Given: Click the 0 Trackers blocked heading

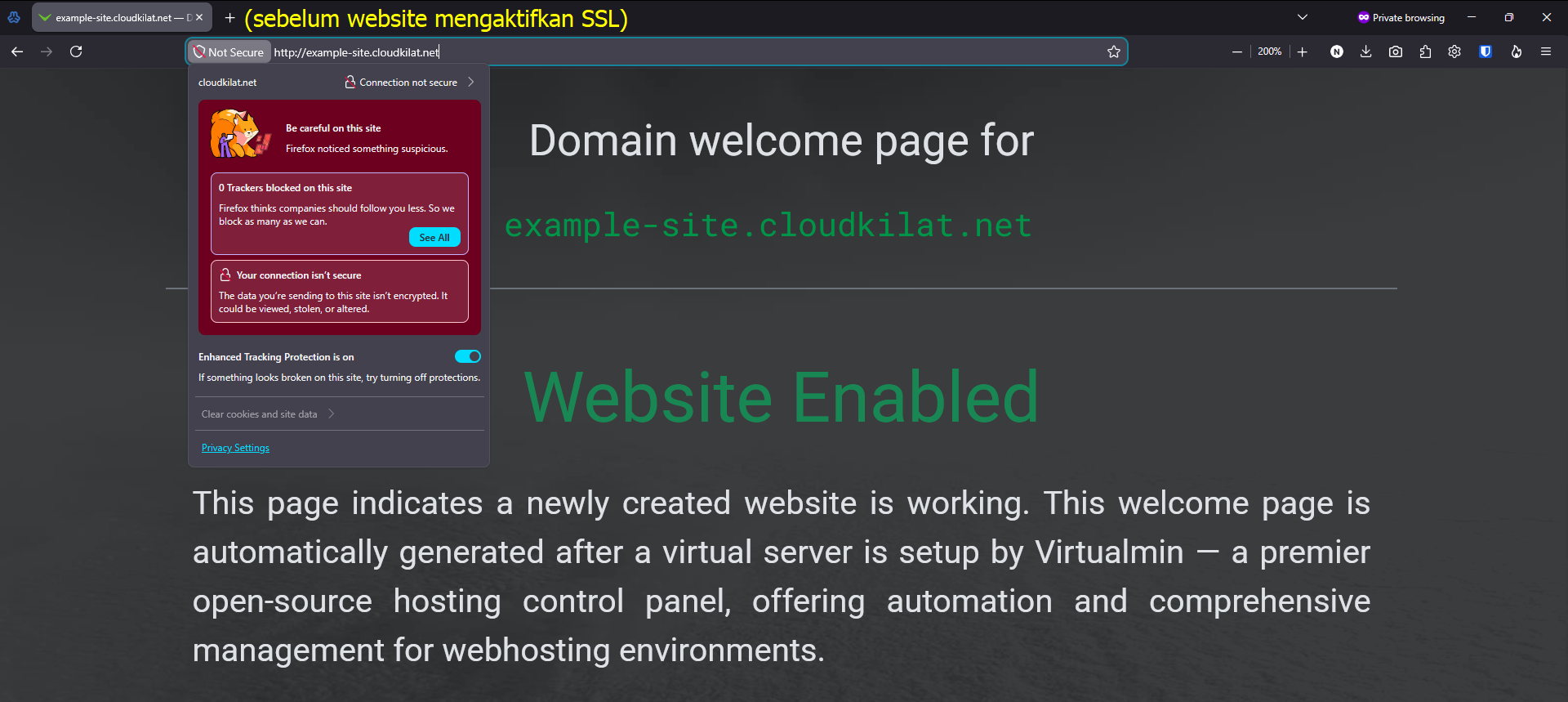Looking at the screenshot, I should [285, 188].
